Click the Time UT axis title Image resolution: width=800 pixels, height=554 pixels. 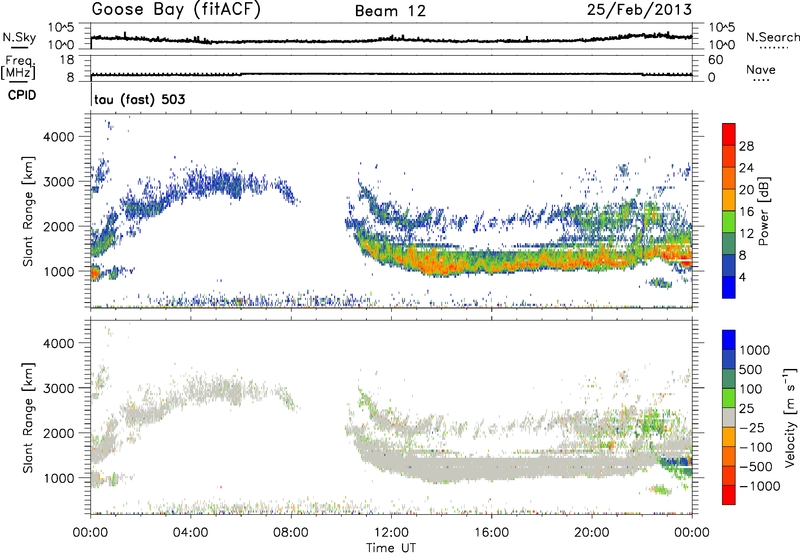click(391, 548)
